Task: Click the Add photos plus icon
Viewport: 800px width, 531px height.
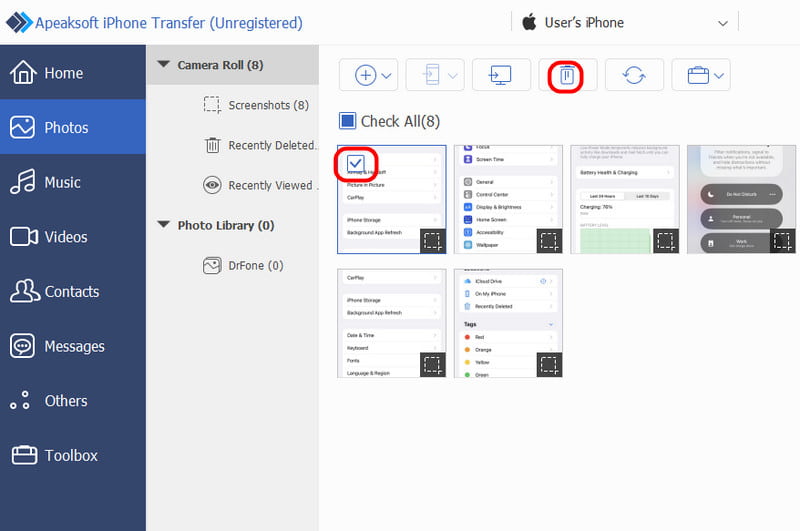Action: click(365, 75)
